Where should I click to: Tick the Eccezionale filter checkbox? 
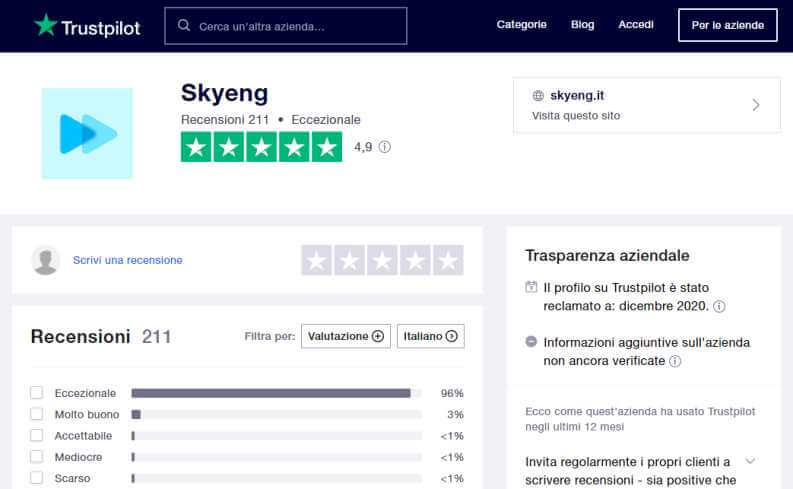[x=36, y=393]
